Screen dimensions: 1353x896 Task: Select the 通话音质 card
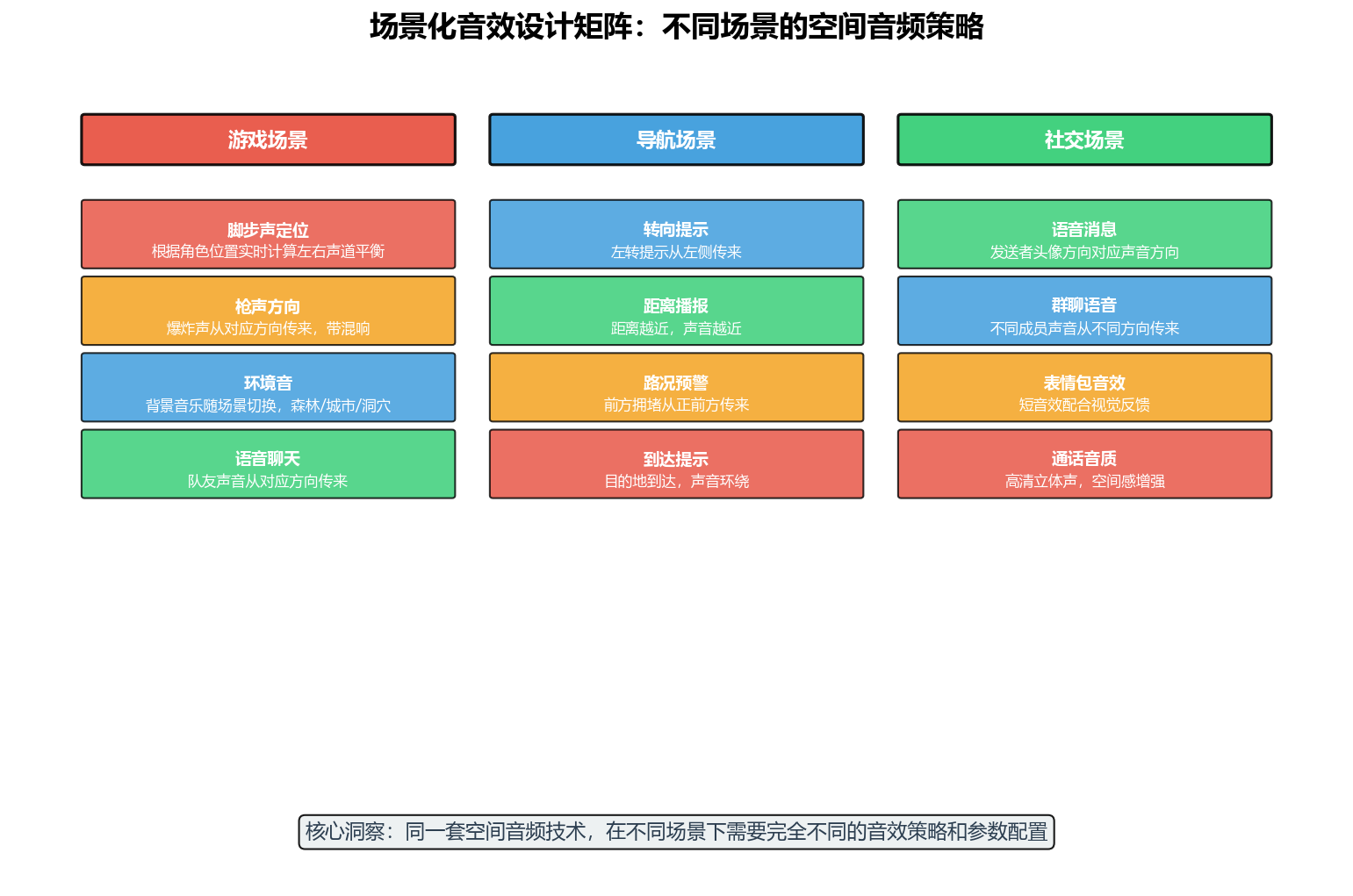pyautogui.click(x=1084, y=464)
